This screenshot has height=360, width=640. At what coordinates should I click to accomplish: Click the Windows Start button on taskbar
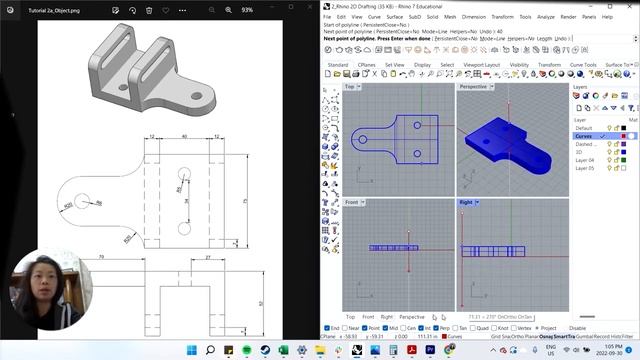click(191, 350)
